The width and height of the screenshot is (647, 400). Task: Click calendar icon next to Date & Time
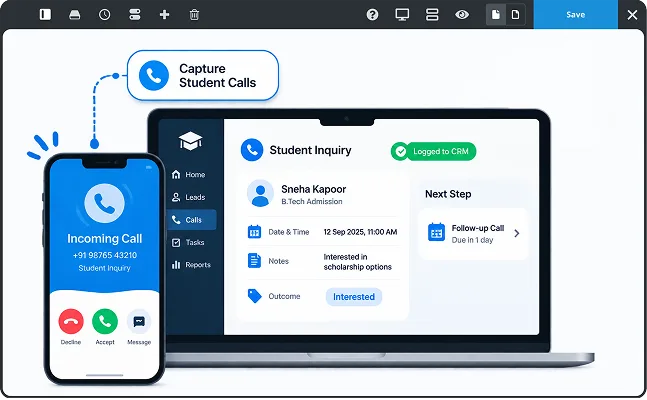tap(254, 232)
